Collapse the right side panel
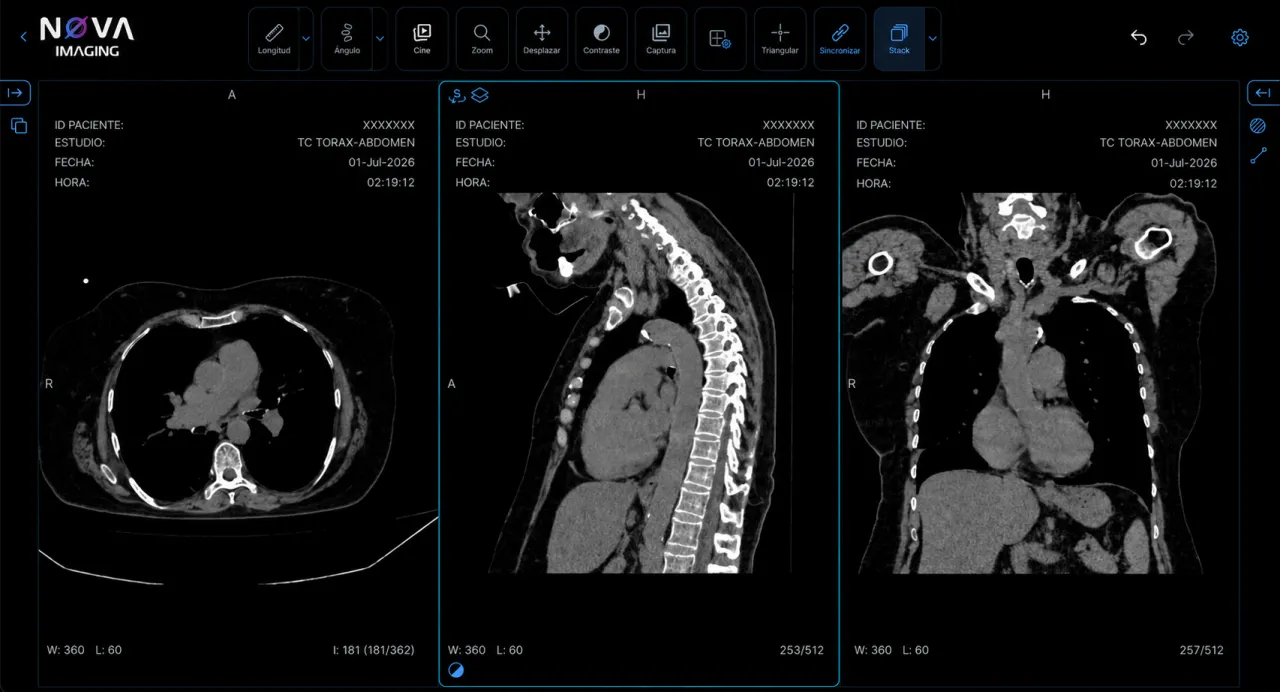The image size is (1280, 692). 1263,93
